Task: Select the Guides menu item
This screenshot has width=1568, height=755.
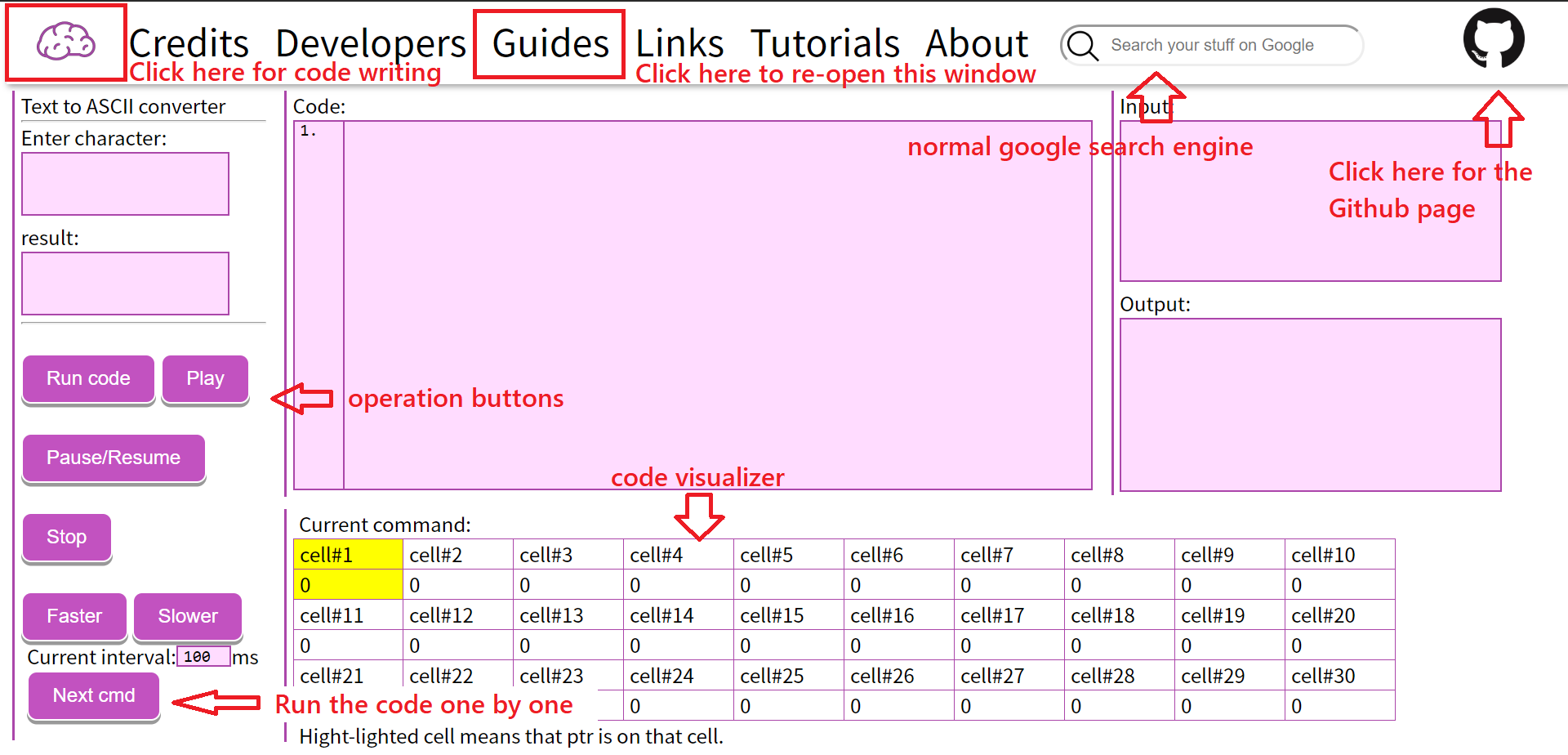Action: (x=550, y=43)
